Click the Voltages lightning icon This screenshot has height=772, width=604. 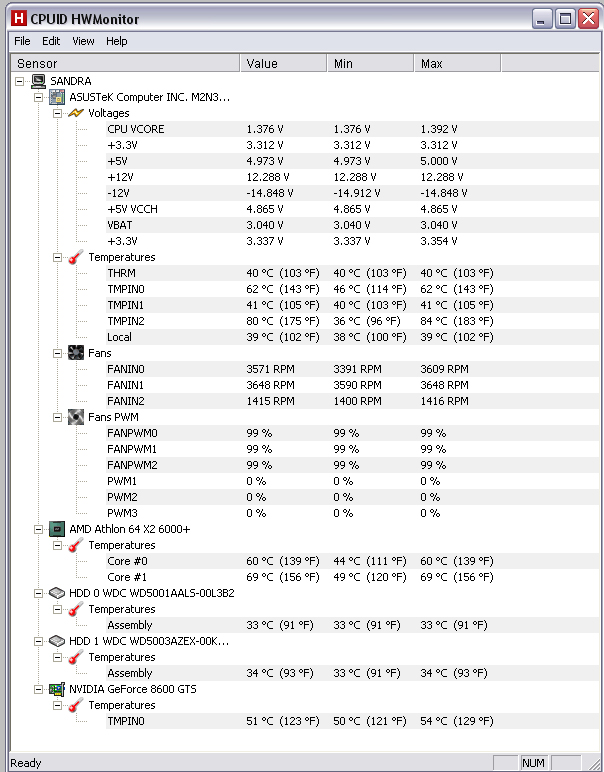click(x=76, y=113)
